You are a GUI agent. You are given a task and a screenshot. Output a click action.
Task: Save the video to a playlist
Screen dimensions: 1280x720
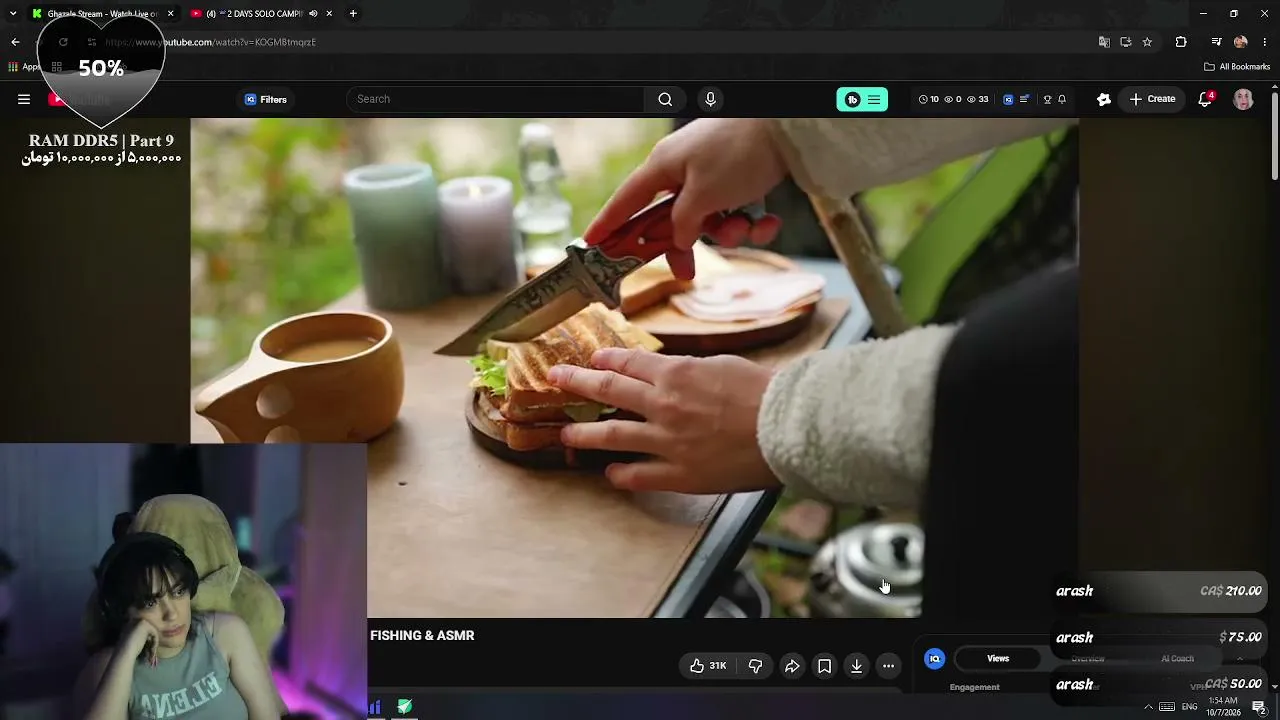[824, 666]
